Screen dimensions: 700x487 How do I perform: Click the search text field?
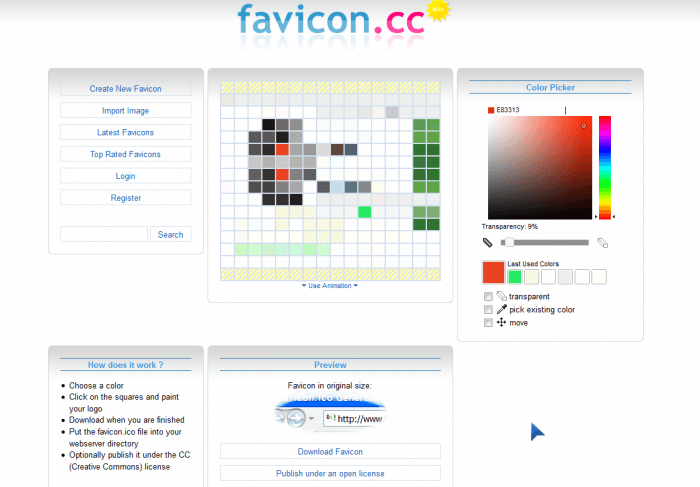pos(104,234)
